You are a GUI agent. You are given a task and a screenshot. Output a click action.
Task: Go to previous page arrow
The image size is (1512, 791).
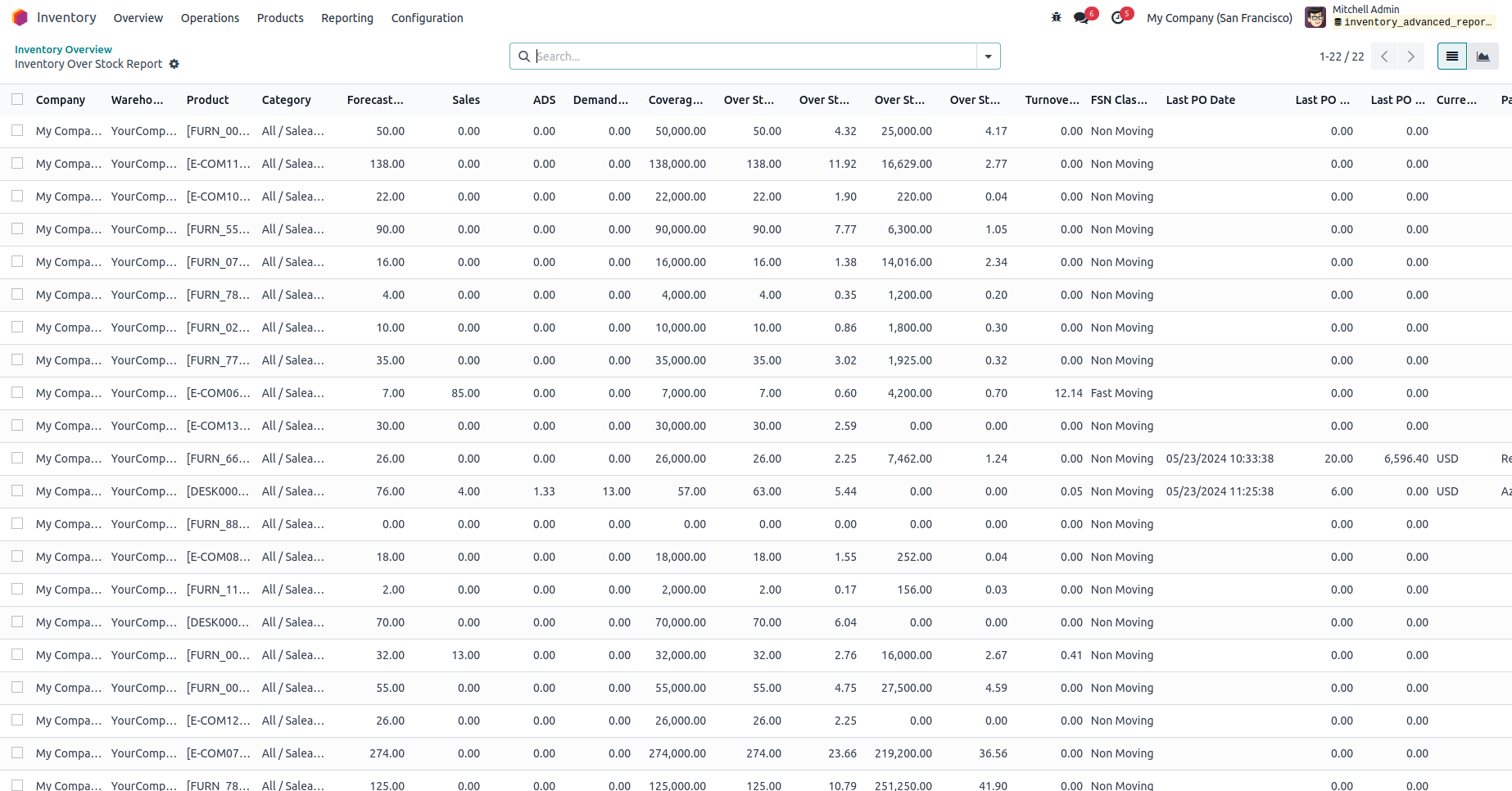1384,56
